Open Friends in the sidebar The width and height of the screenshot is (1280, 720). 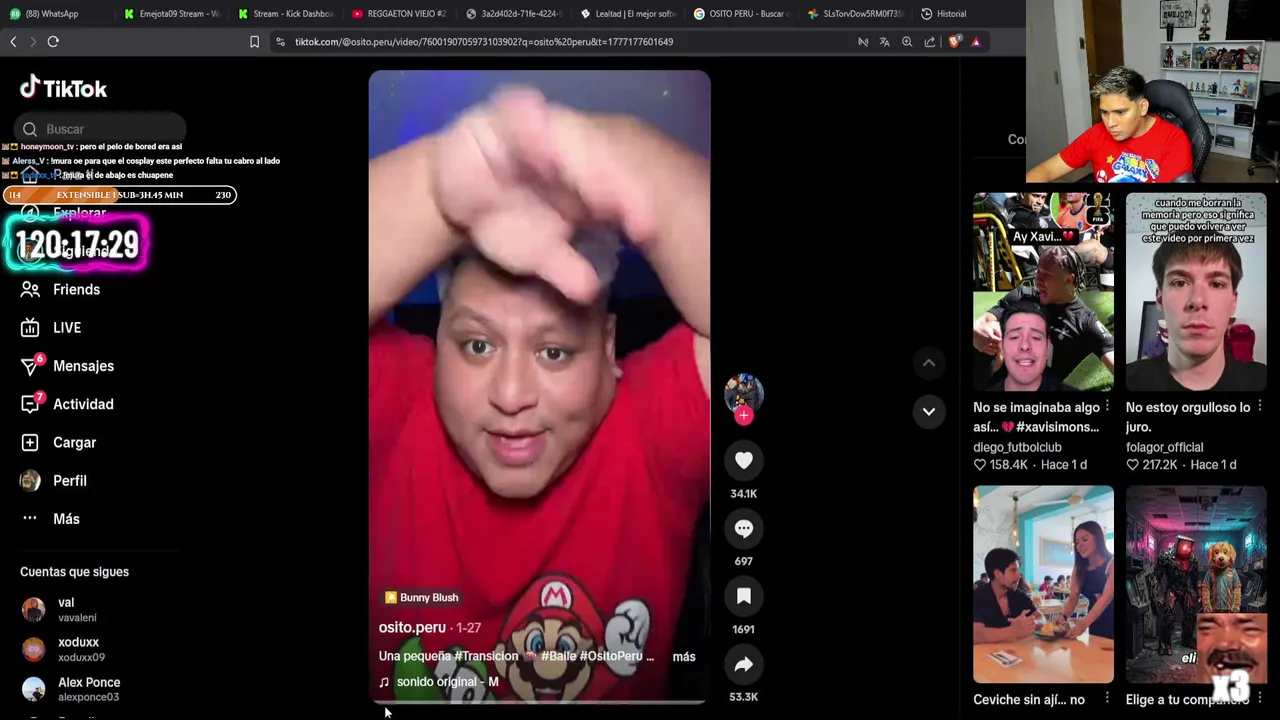tap(76, 289)
